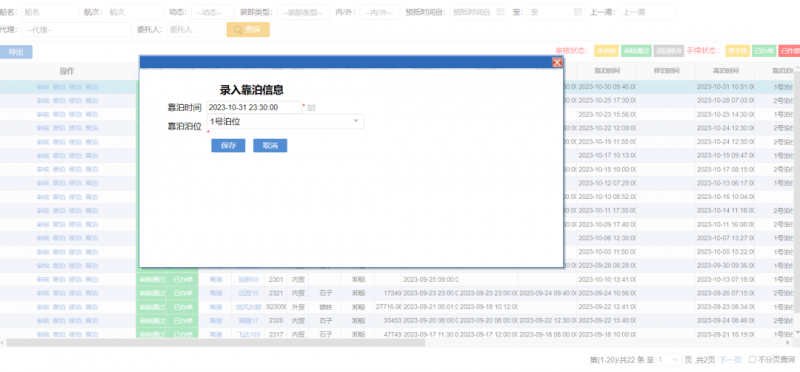Click the 取消 button in dialog

tap(270, 145)
